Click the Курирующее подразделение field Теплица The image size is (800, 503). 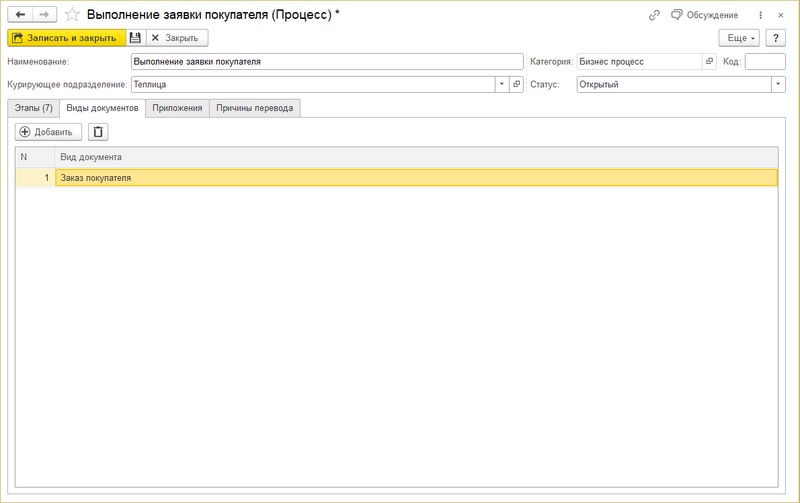[x=313, y=84]
